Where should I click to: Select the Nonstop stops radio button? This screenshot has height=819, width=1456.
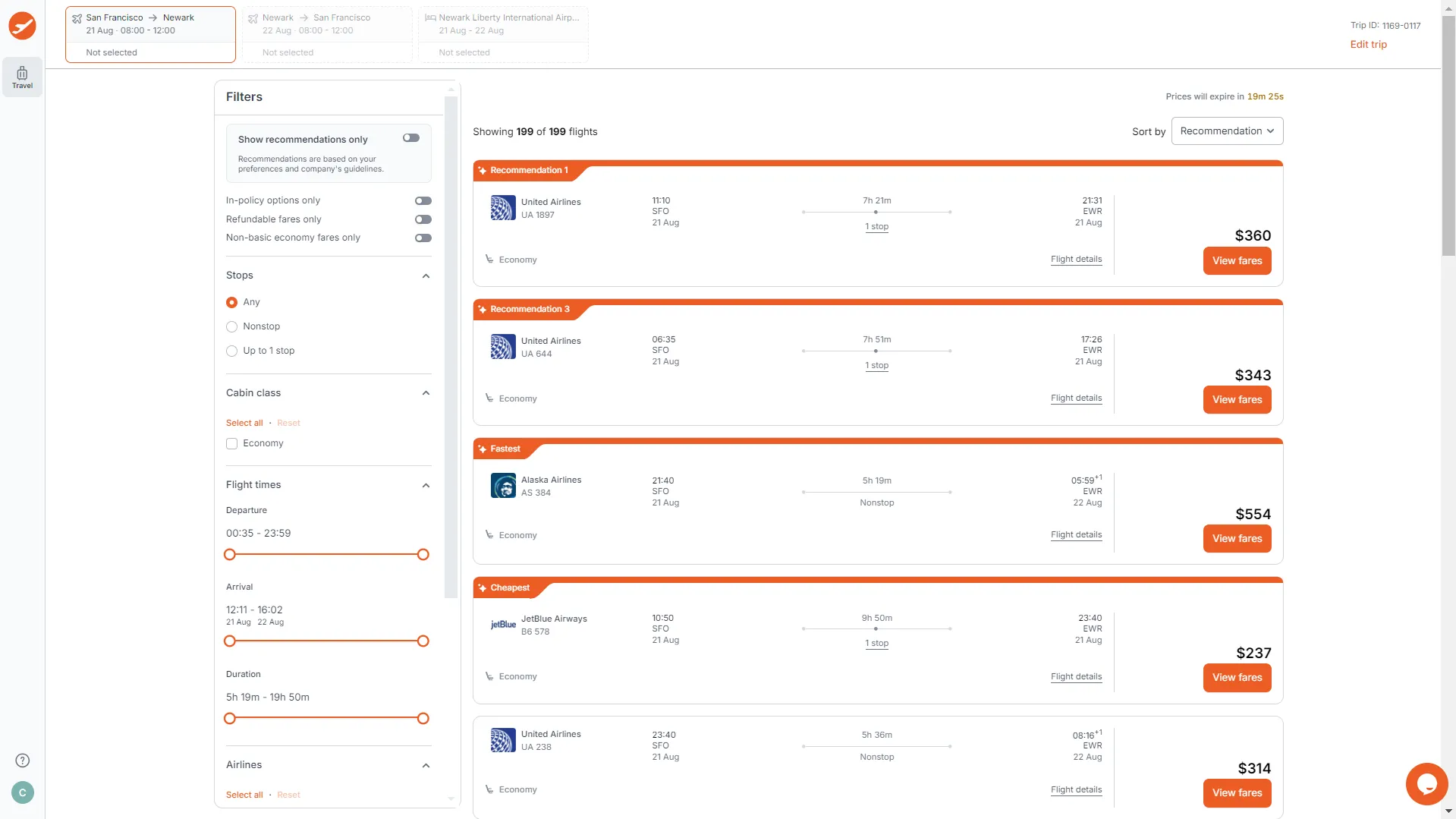231,326
